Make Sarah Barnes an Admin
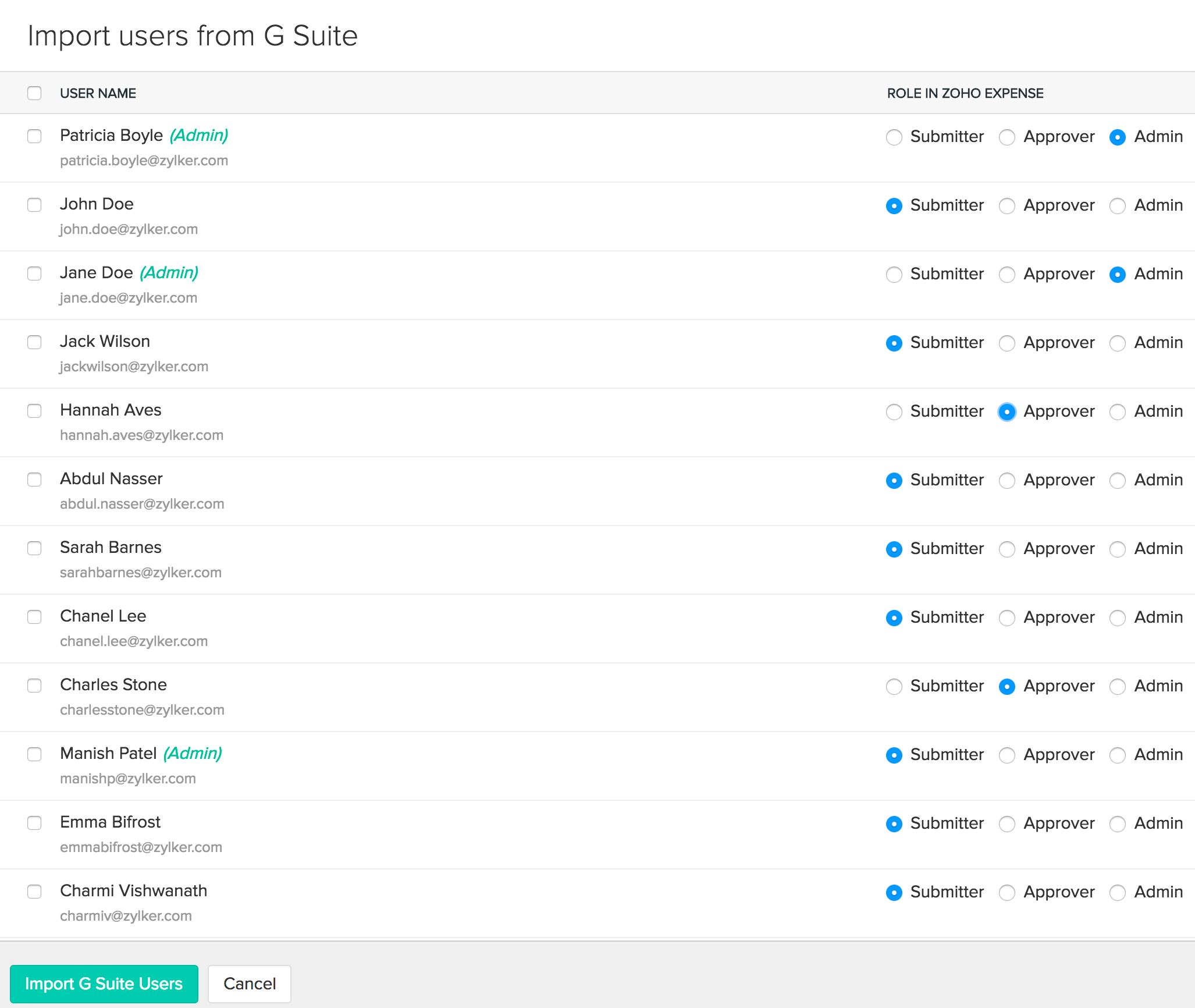This screenshot has height=1008, width=1195. pos(1118,549)
